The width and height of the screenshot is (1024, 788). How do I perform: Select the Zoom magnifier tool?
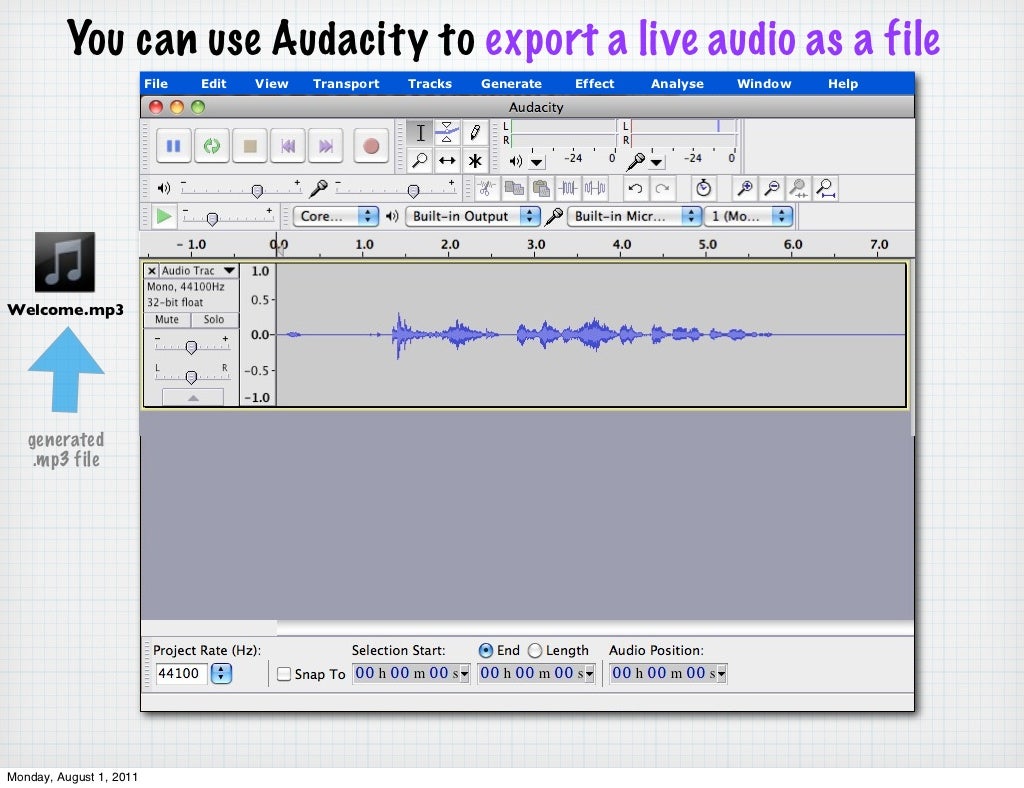coord(420,160)
